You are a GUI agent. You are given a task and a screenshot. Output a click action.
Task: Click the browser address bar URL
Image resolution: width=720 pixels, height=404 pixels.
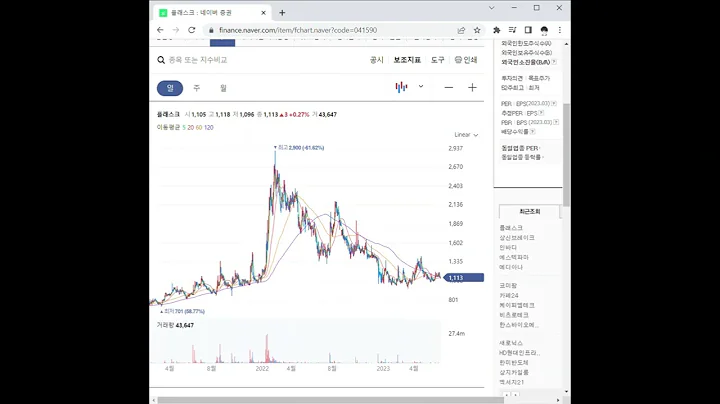pyautogui.click(x=298, y=30)
